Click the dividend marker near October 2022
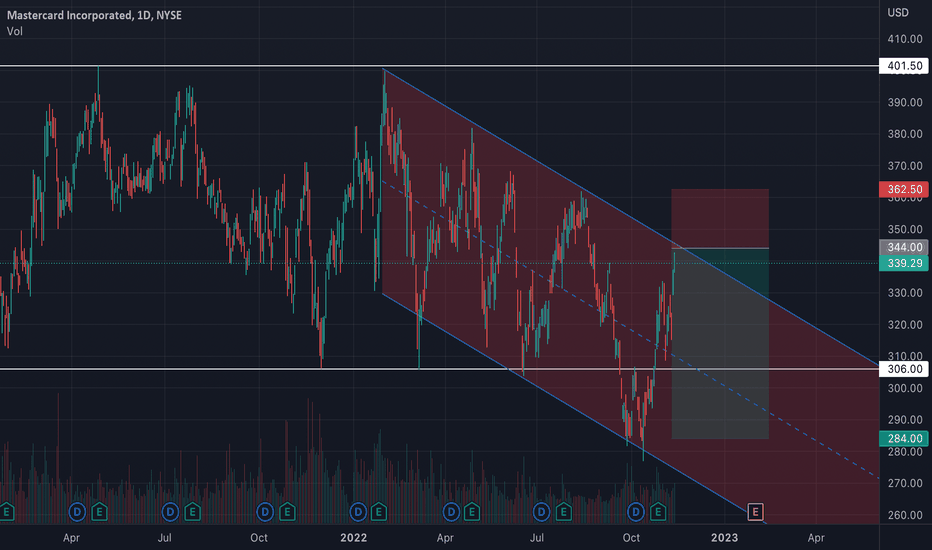The width and height of the screenshot is (932, 550). pyautogui.click(x=635, y=511)
